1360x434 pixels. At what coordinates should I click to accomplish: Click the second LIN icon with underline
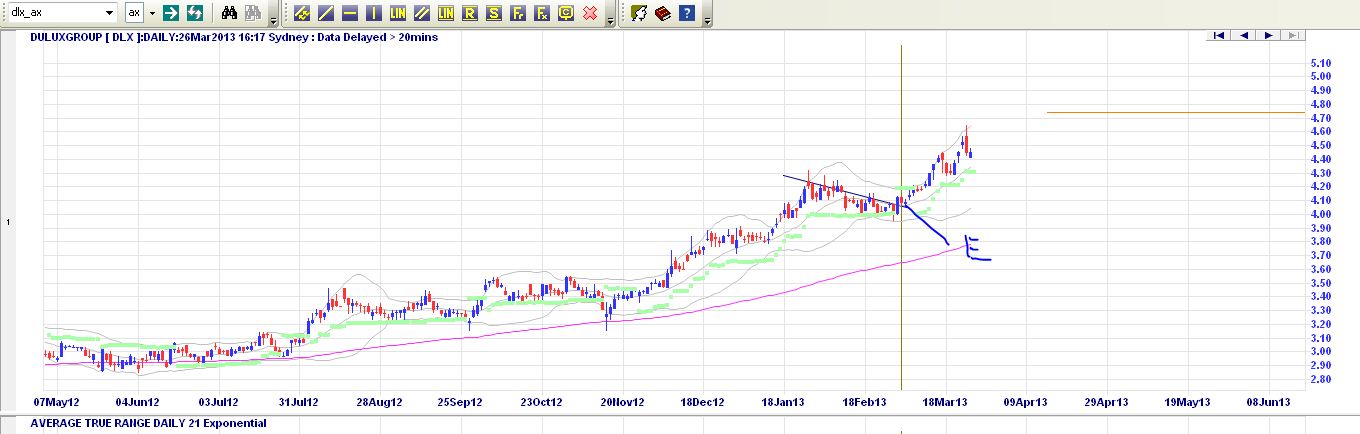click(x=446, y=13)
